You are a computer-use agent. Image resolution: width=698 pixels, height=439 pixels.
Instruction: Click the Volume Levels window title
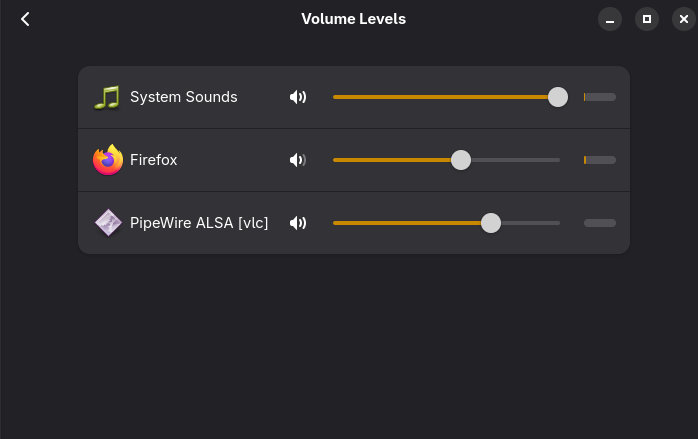tap(353, 19)
